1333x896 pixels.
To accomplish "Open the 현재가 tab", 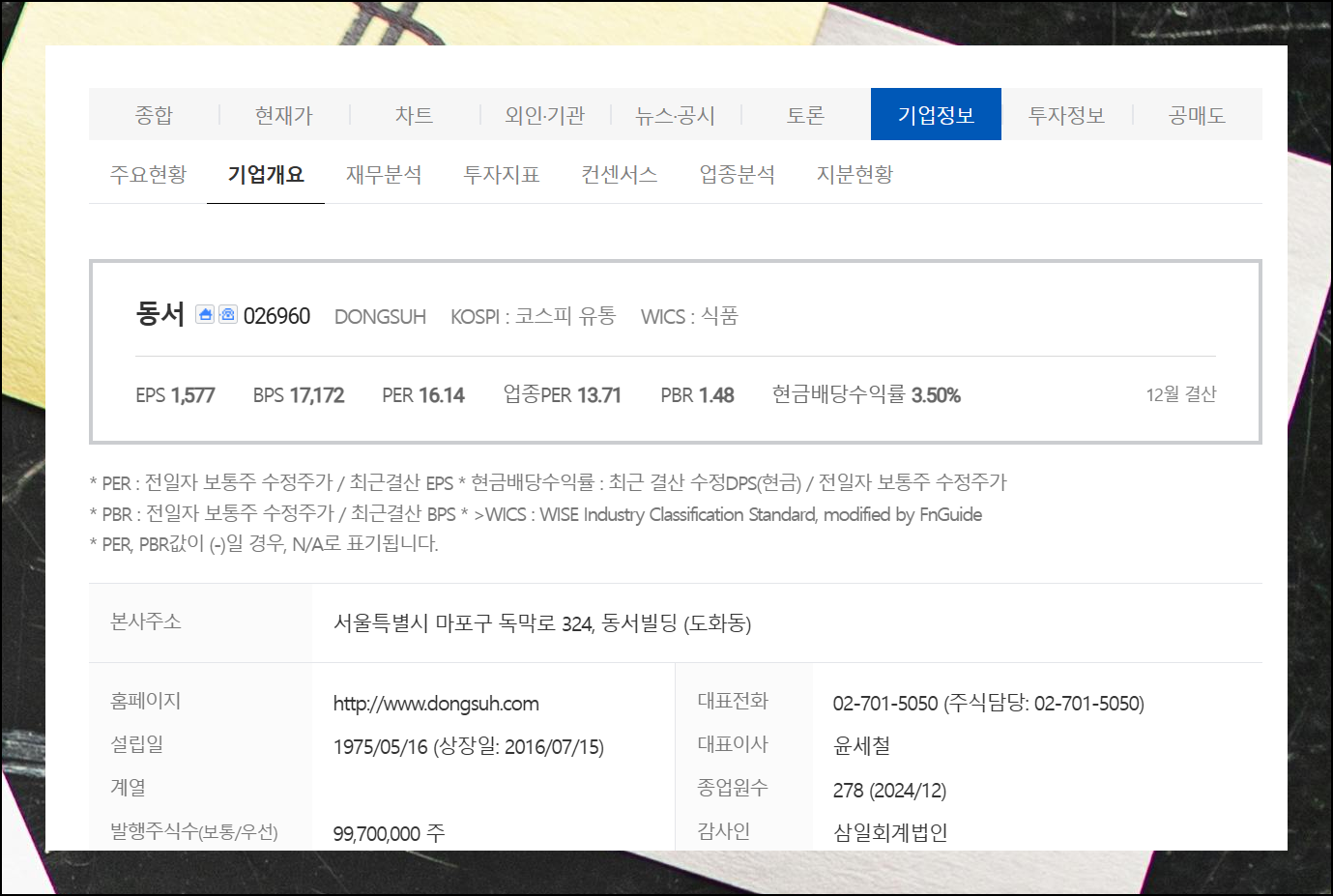I will click(x=284, y=115).
